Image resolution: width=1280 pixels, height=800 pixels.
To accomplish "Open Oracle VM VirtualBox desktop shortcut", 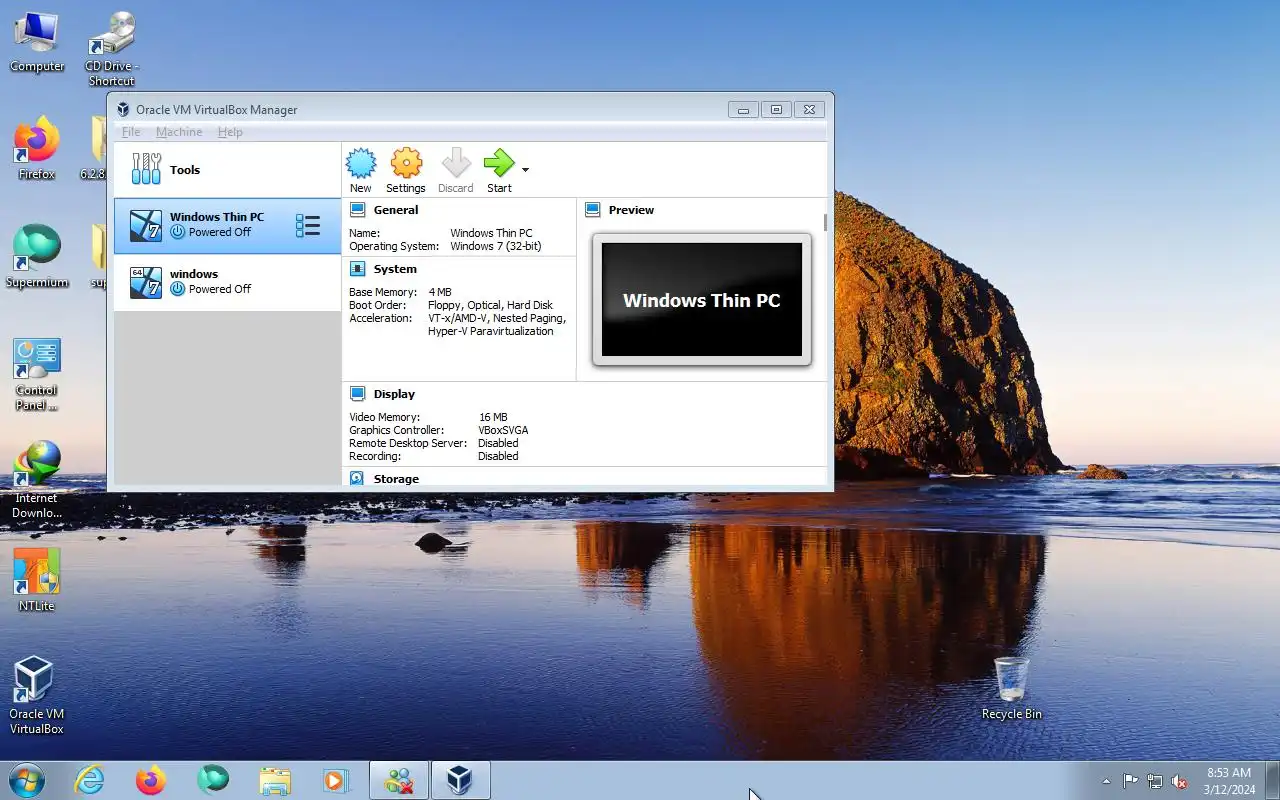I will tap(37, 695).
